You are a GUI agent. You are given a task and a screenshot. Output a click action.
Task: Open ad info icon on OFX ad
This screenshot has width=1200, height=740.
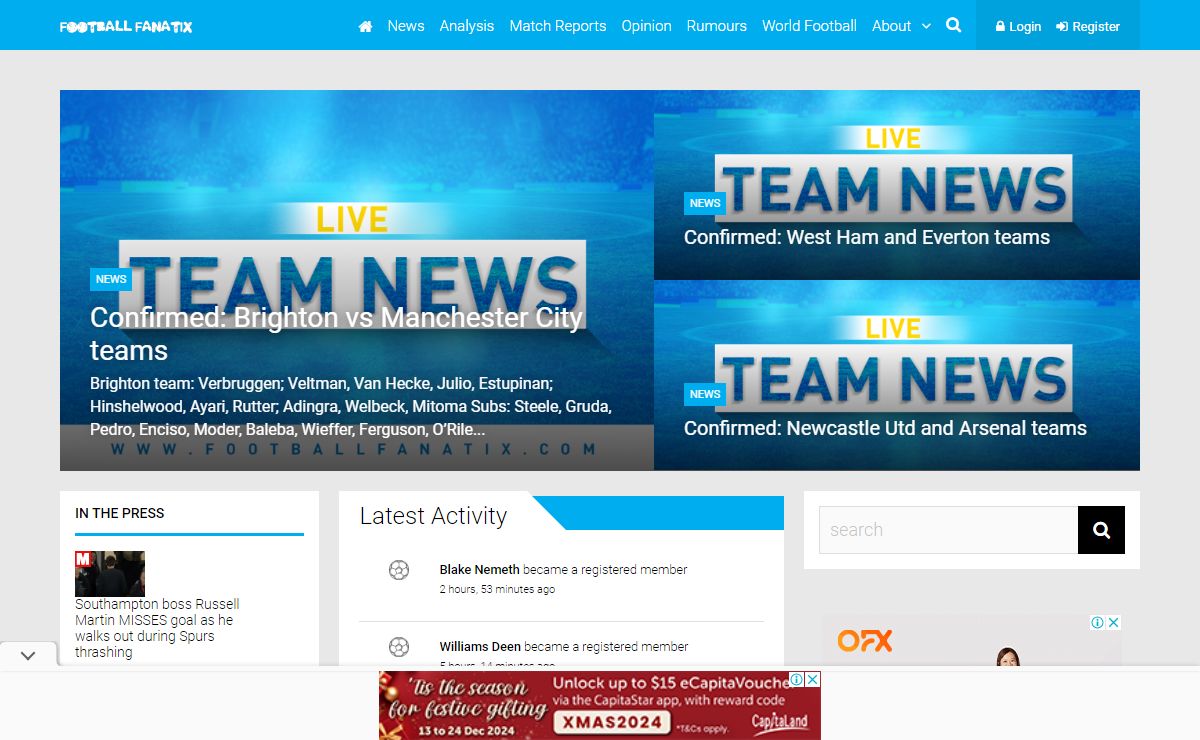tap(1097, 622)
